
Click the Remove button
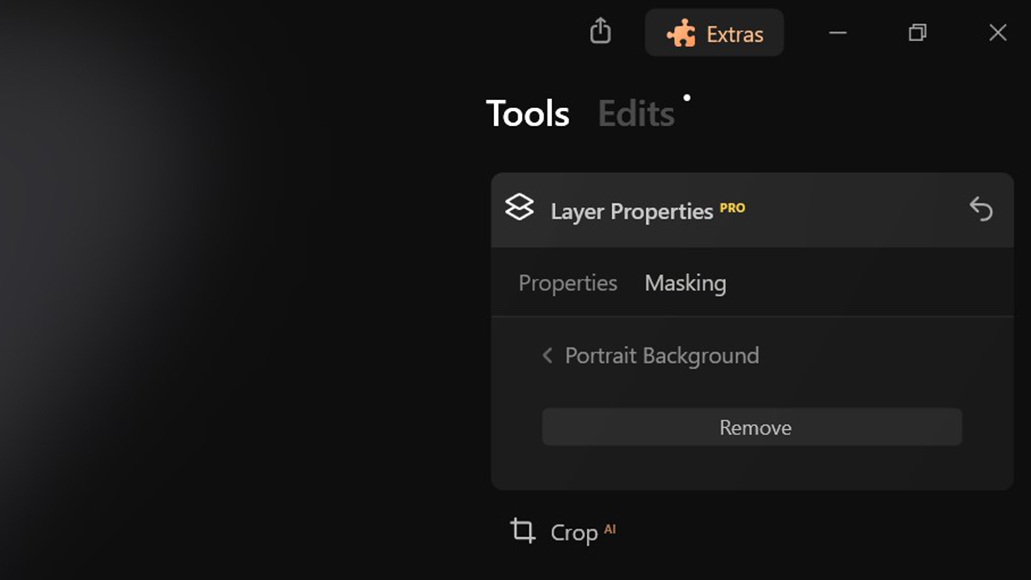(x=752, y=427)
